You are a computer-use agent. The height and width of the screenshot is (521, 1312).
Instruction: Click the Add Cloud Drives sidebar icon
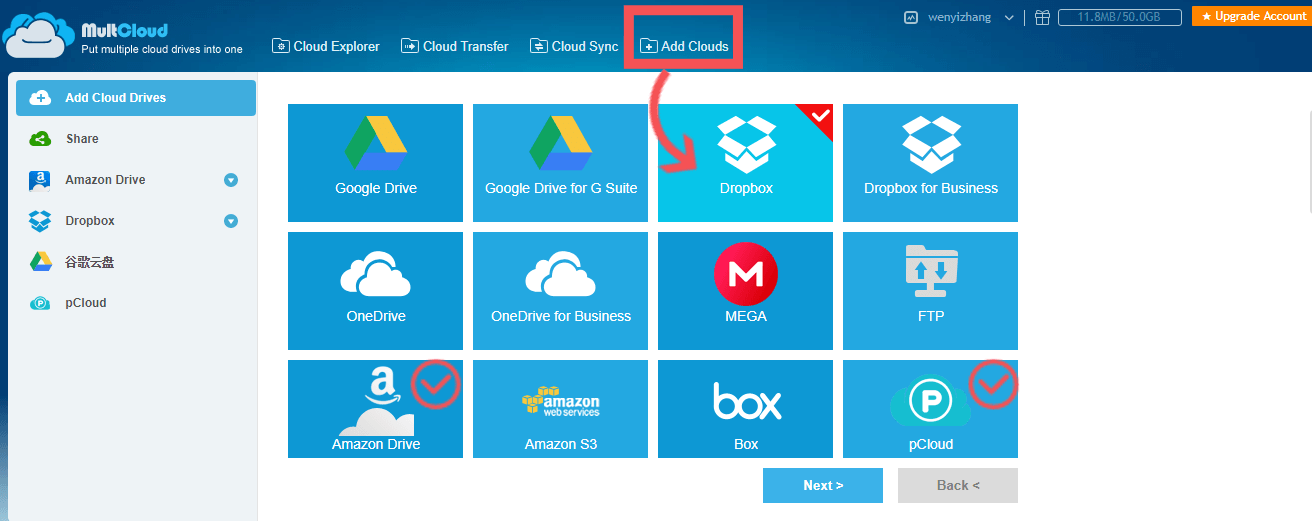[x=40, y=98]
